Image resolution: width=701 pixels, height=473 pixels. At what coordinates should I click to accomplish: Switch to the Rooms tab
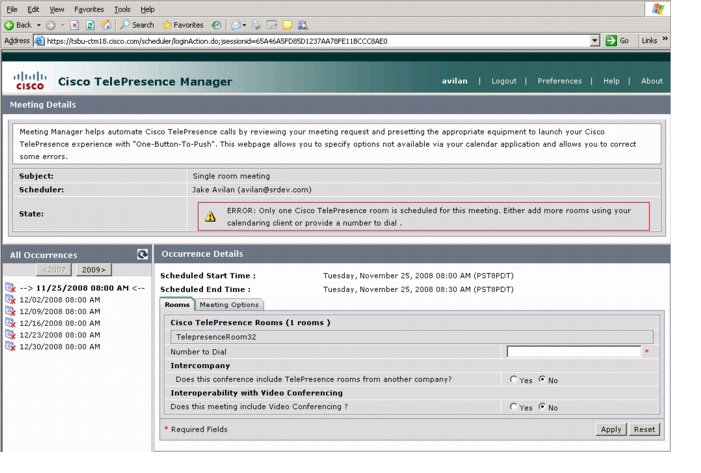(177, 304)
